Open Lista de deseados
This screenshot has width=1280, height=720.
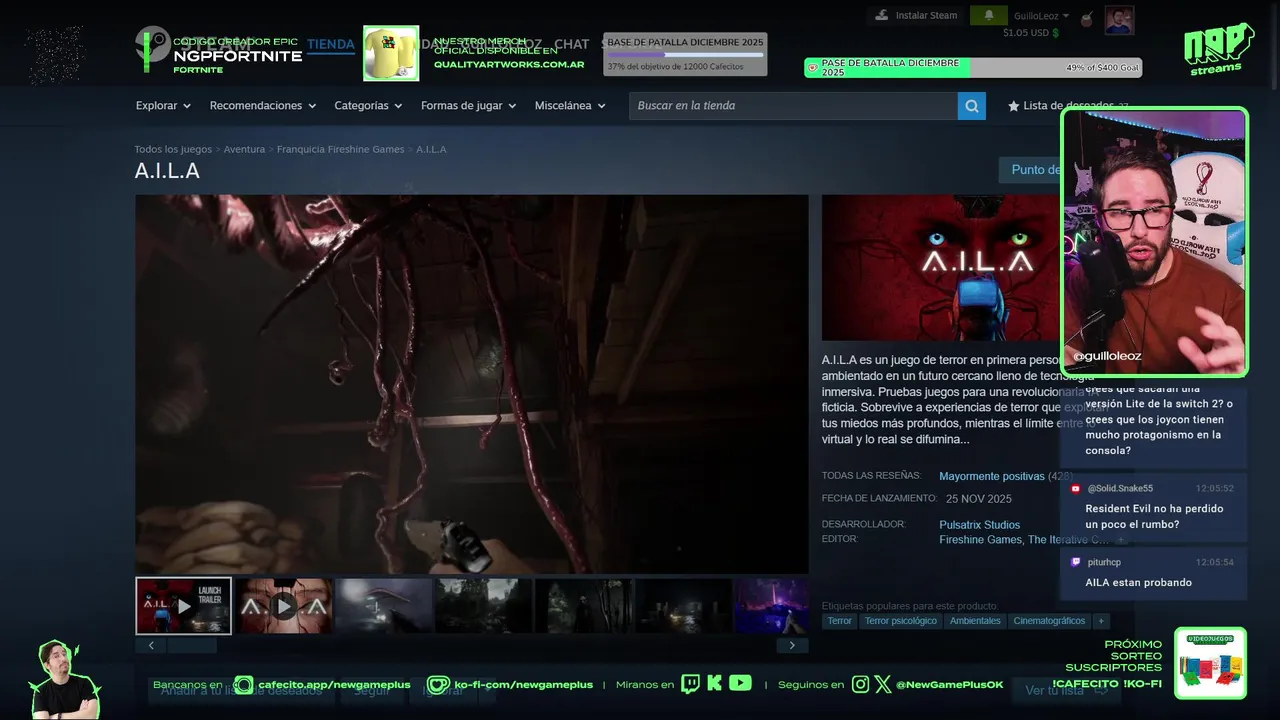click(x=1068, y=106)
